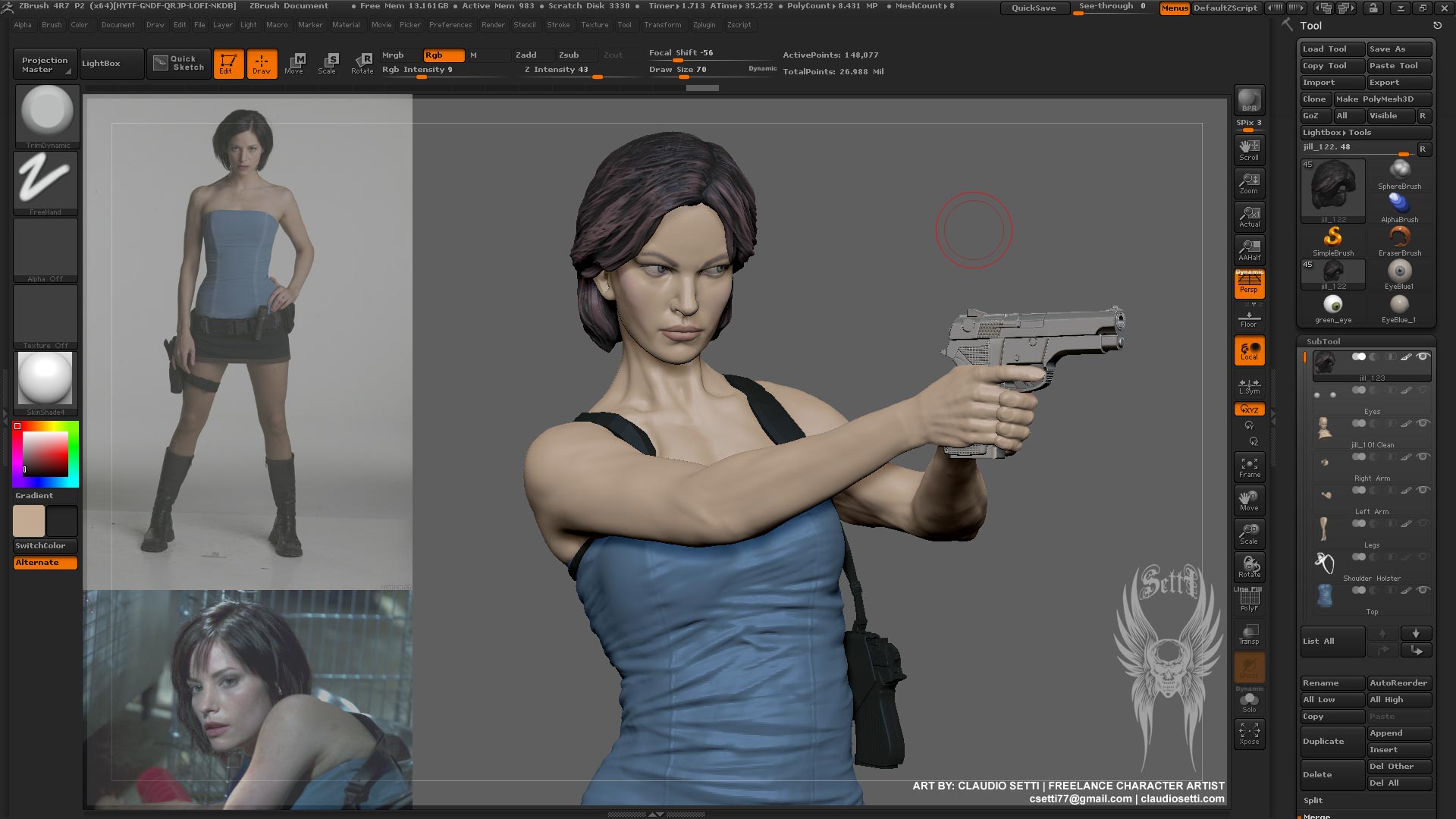The height and width of the screenshot is (819, 1456).
Task: Open the Alpha menu
Action: click(23, 25)
